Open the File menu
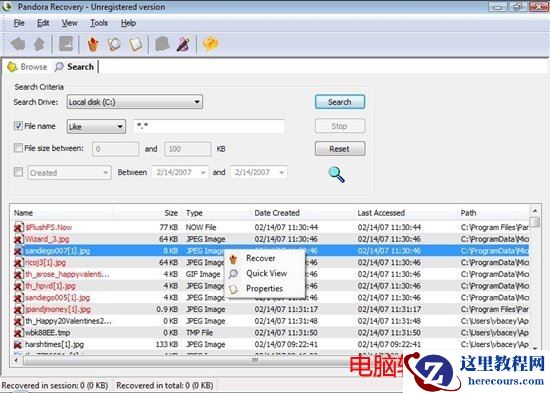Viewport: 550px width, 393px height. point(19,23)
